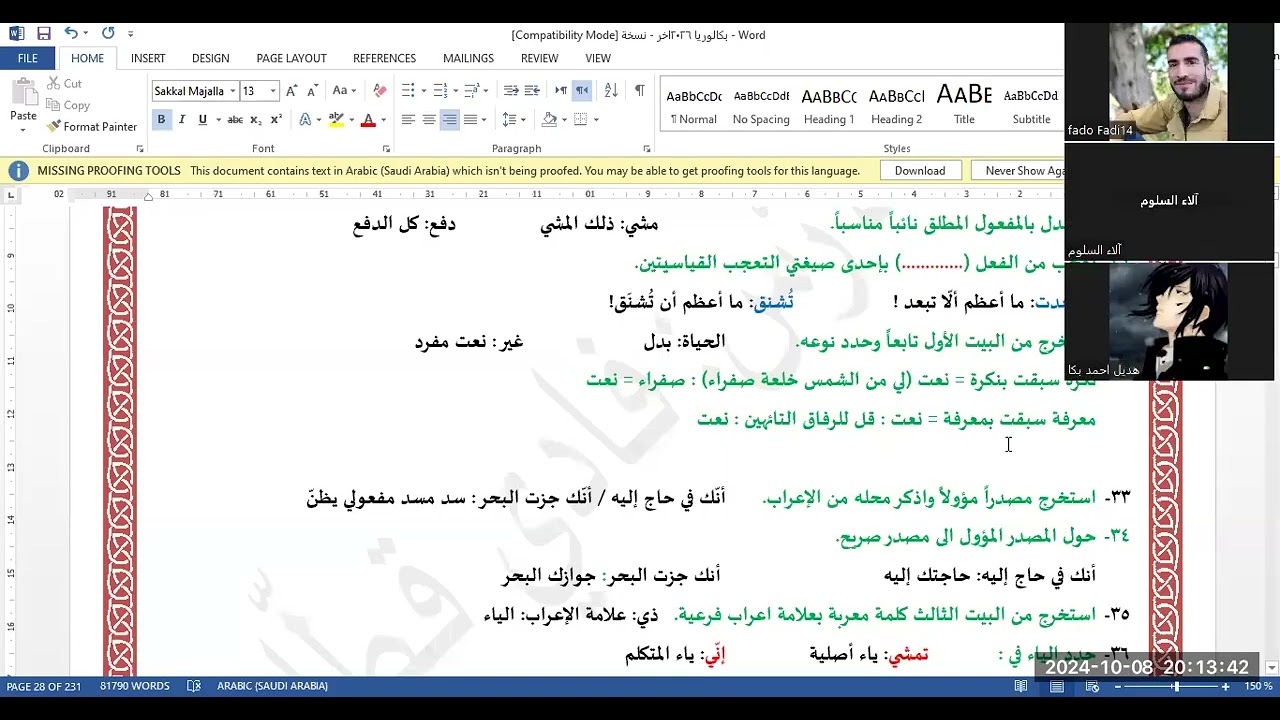Show or hide paragraph marks

[640, 91]
